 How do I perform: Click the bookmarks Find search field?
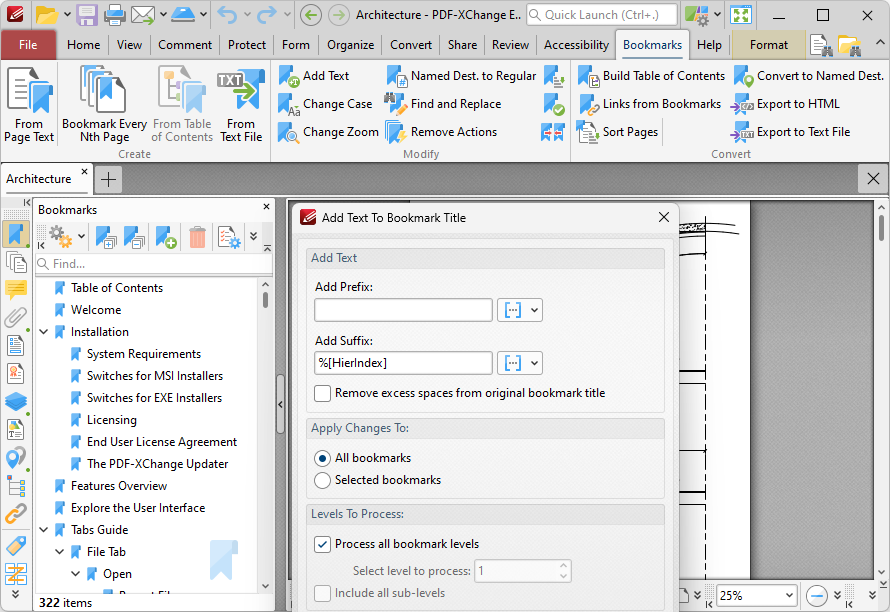(x=154, y=264)
